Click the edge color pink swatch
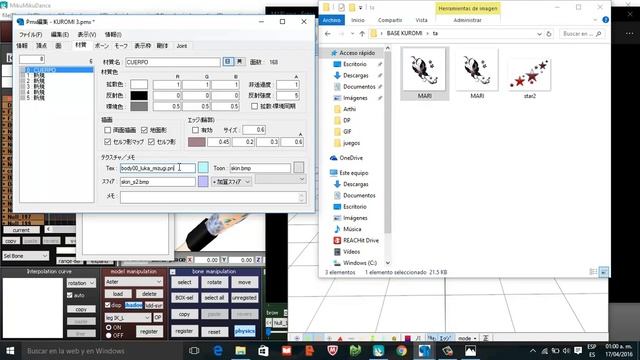 (x=196, y=142)
